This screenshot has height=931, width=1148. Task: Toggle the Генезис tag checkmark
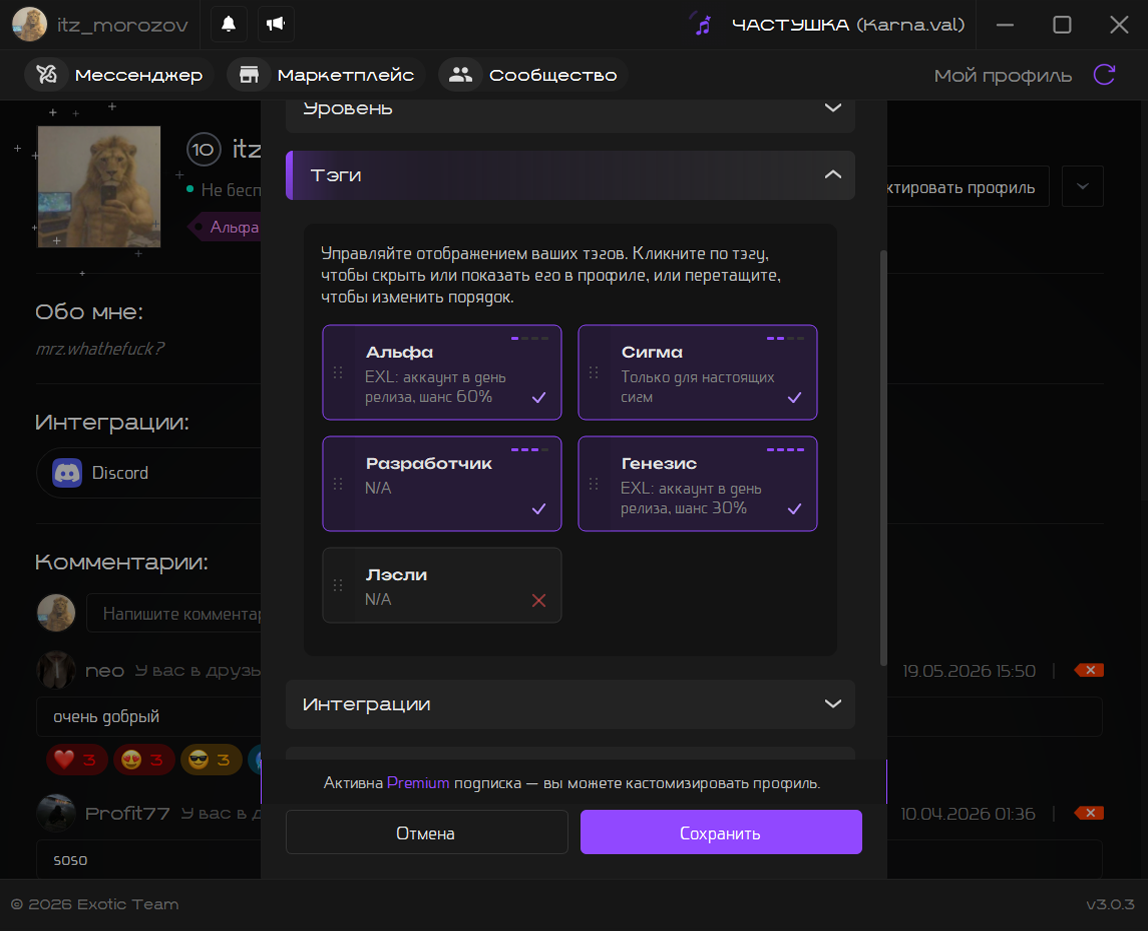click(x=794, y=509)
